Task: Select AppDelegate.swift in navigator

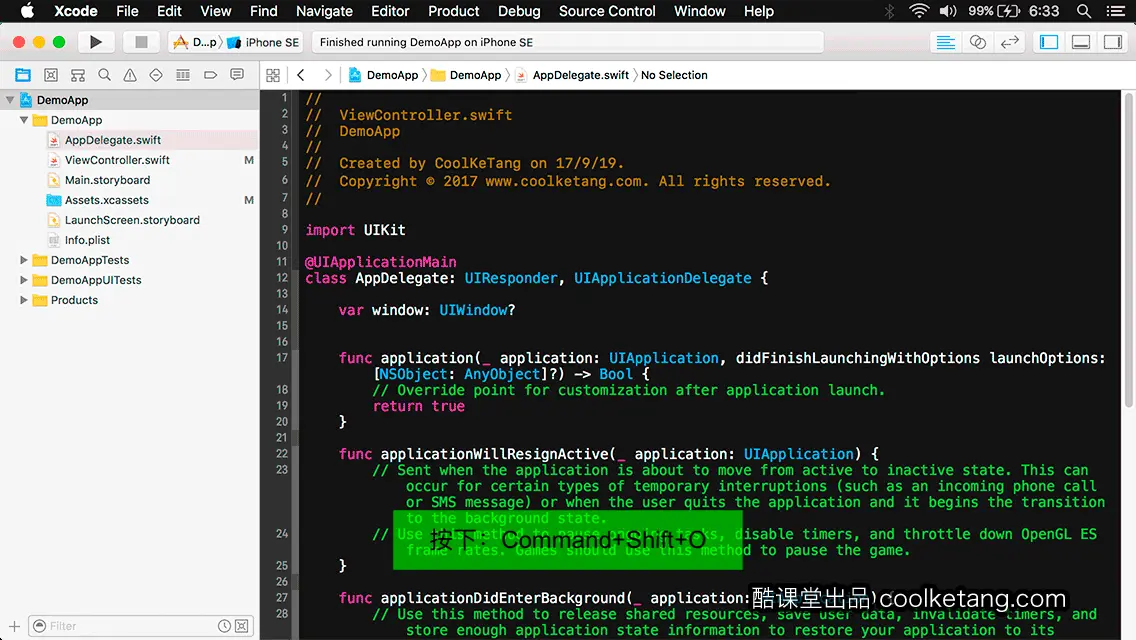Action: (113, 140)
